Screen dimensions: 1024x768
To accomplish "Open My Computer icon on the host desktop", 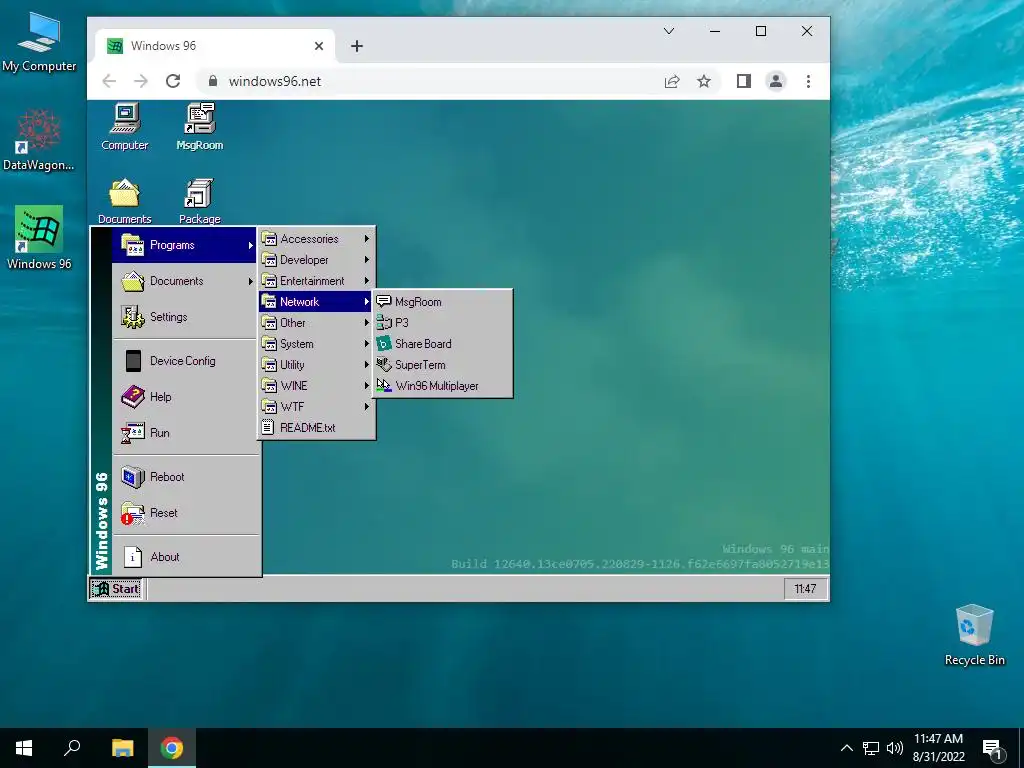I will (x=39, y=41).
